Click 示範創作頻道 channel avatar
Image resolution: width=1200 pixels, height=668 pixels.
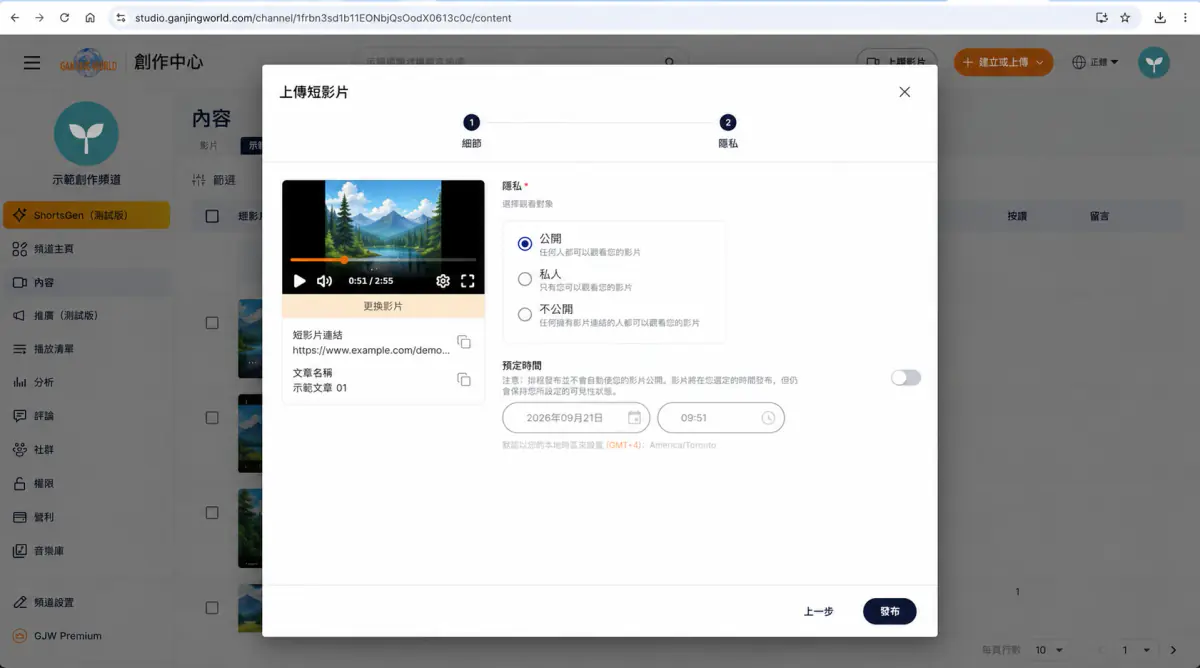[x=86, y=133]
